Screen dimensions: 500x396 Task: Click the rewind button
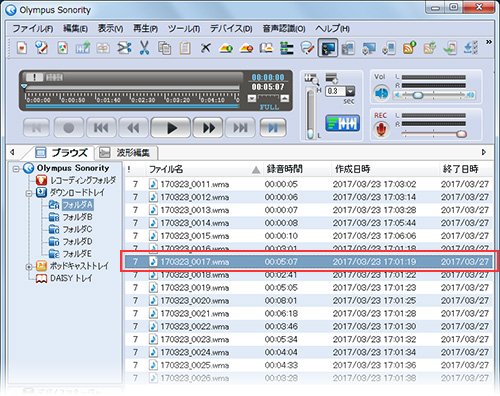pos(133,128)
